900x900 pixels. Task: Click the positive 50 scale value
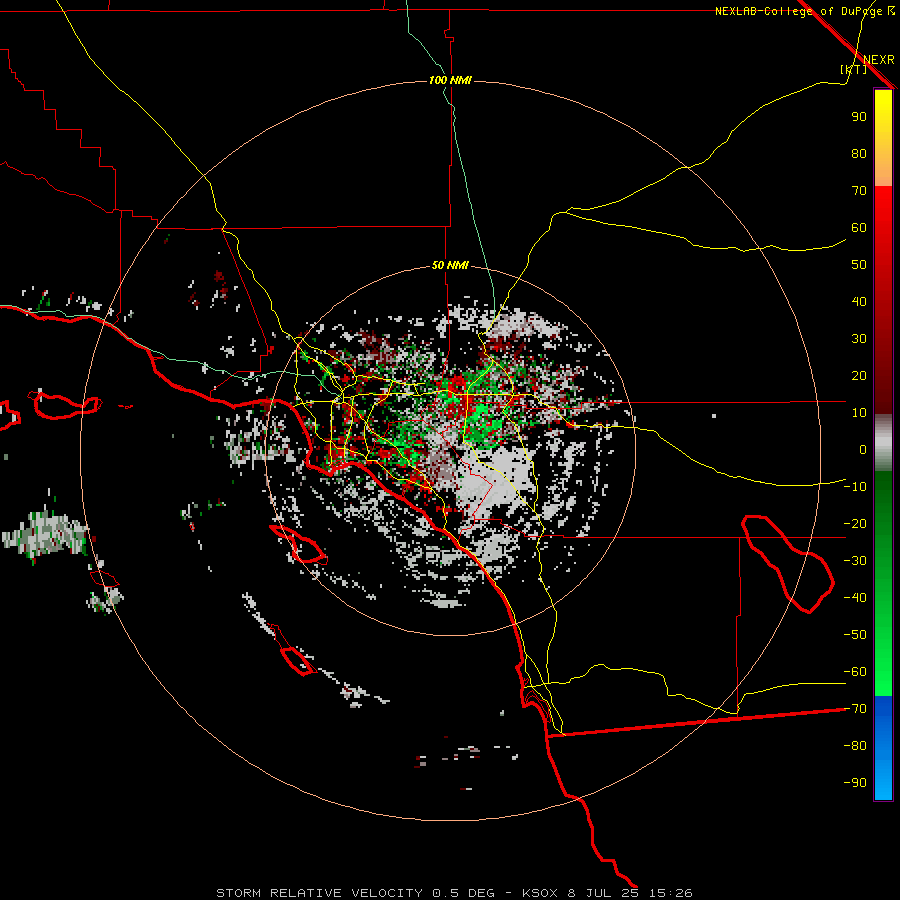pyautogui.click(x=859, y=265)
